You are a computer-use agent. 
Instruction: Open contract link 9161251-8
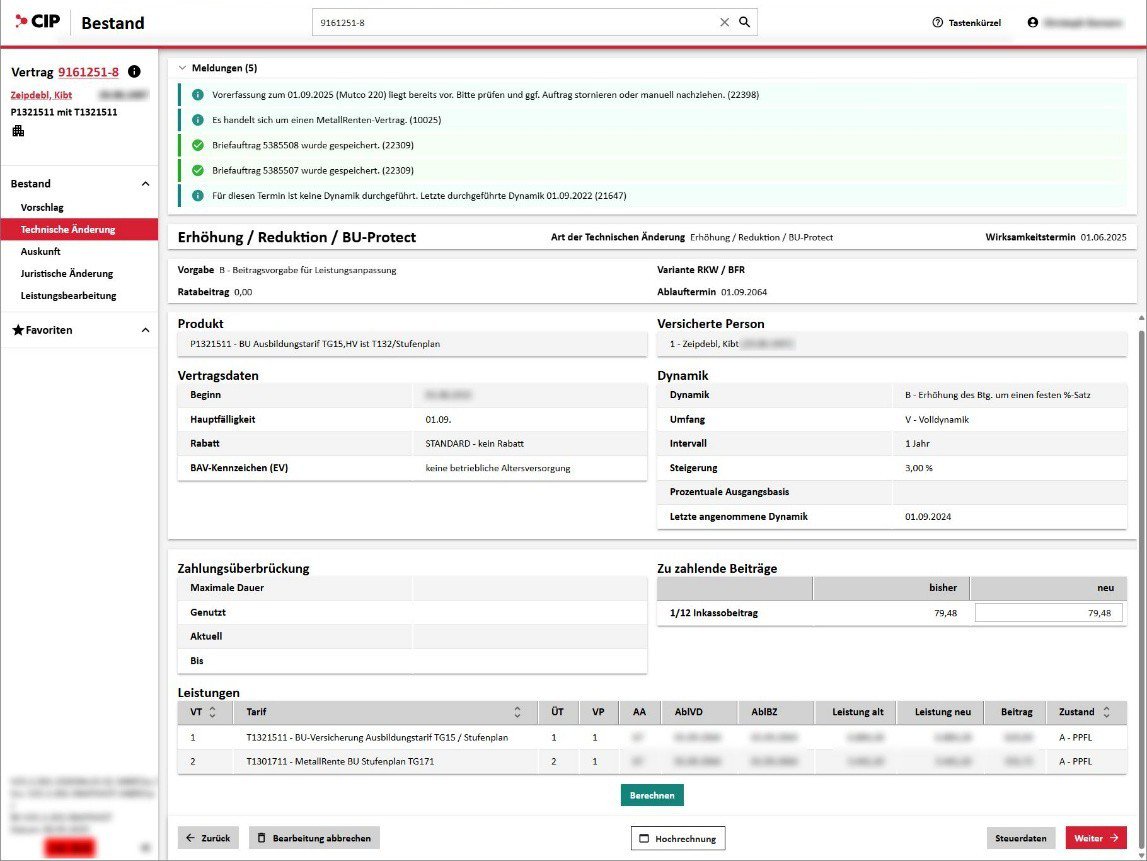[x=88, y=72]
